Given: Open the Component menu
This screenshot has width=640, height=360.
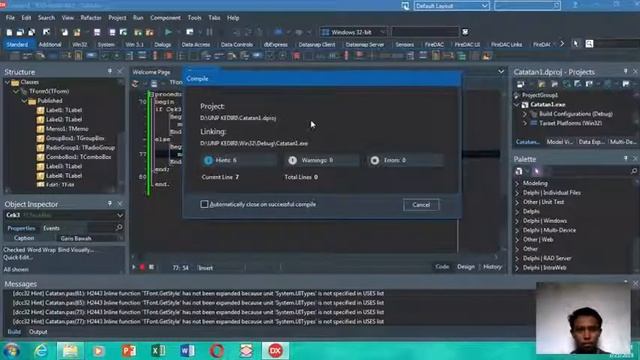Looking at the screenshot, I should (x=165, y=18).
